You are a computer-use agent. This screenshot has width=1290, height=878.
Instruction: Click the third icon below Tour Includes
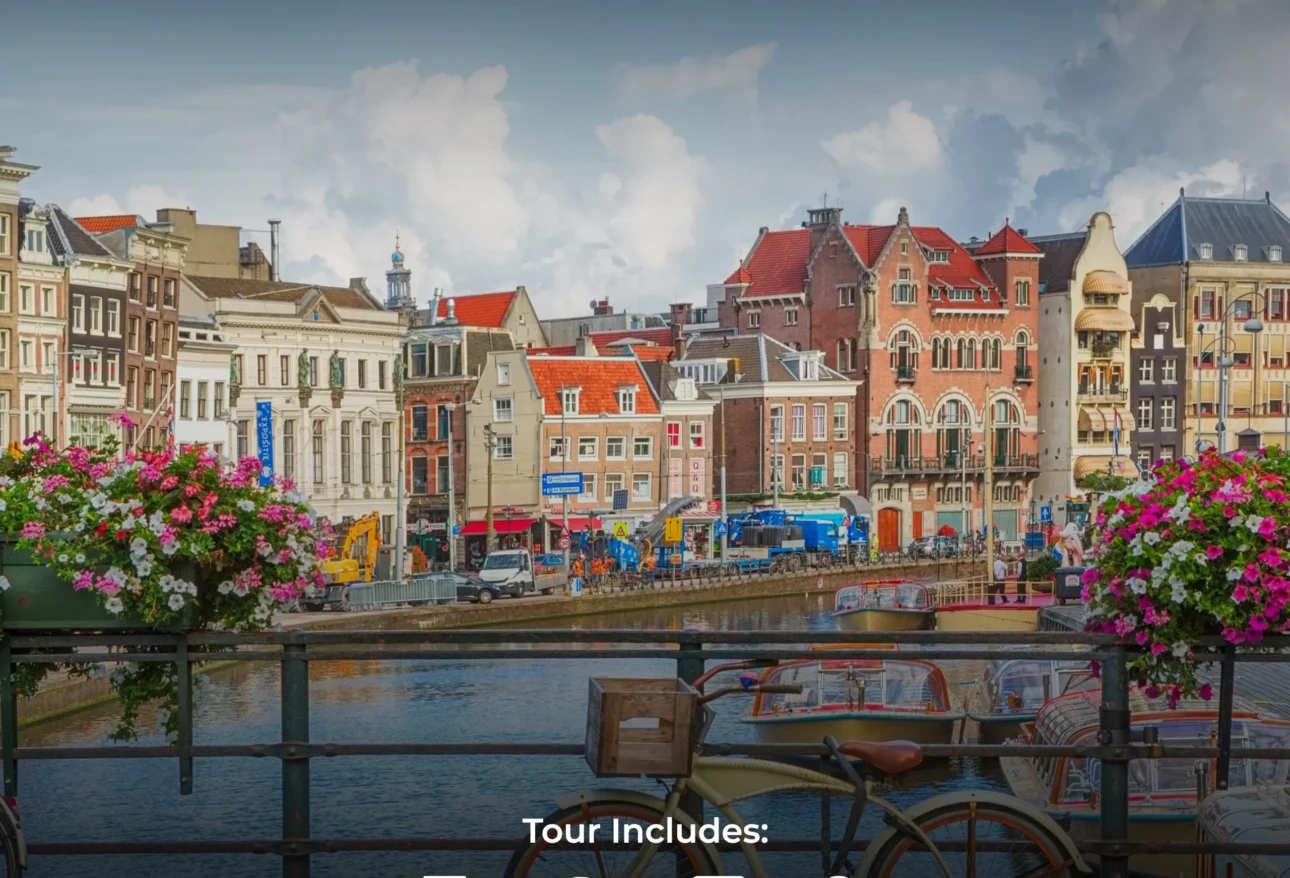[x=718, y=875]
